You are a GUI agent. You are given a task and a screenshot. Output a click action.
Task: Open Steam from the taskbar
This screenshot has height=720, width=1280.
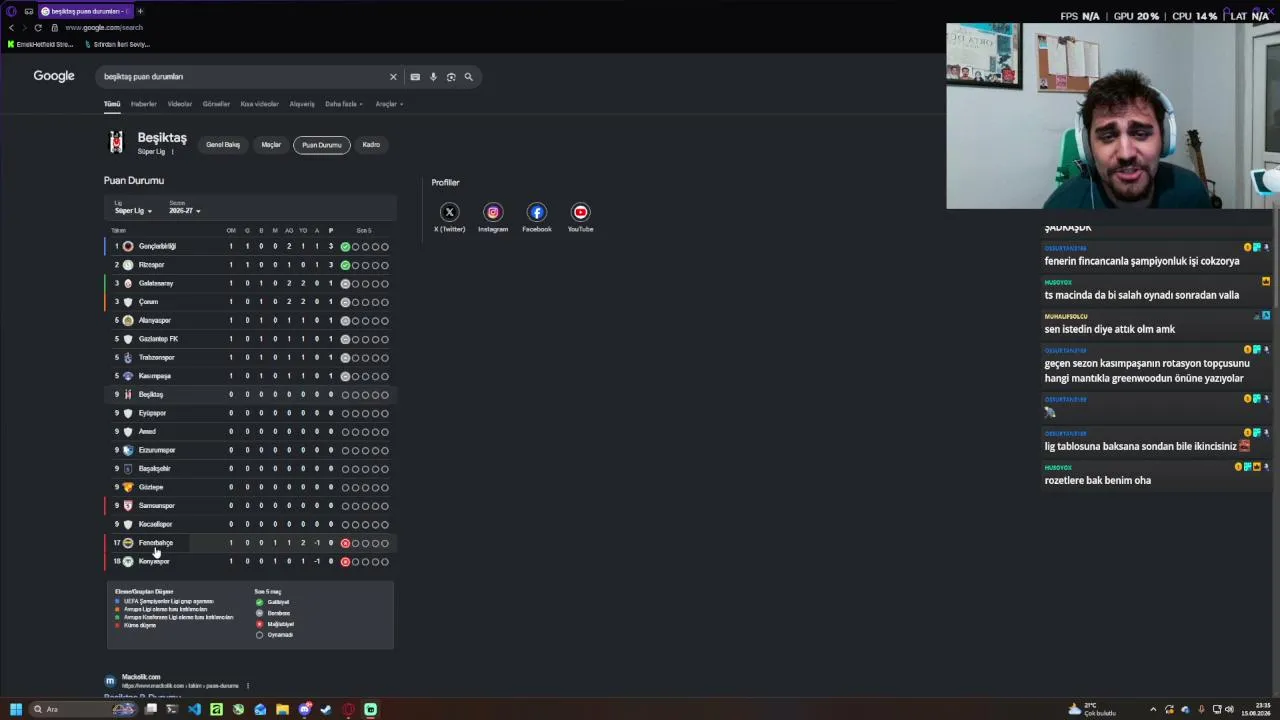[326, 709]
